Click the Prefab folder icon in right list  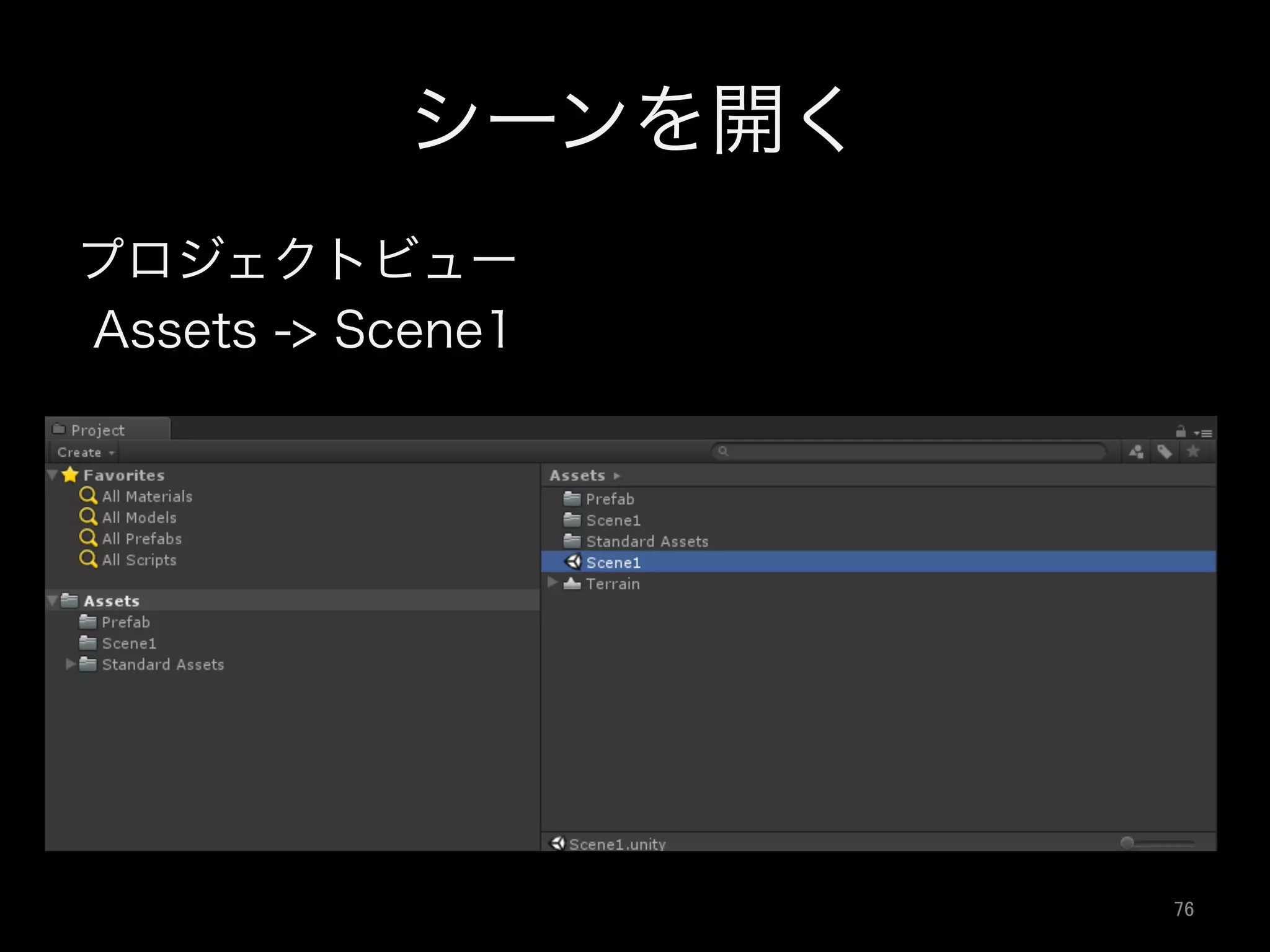click(x=572, y=498)
